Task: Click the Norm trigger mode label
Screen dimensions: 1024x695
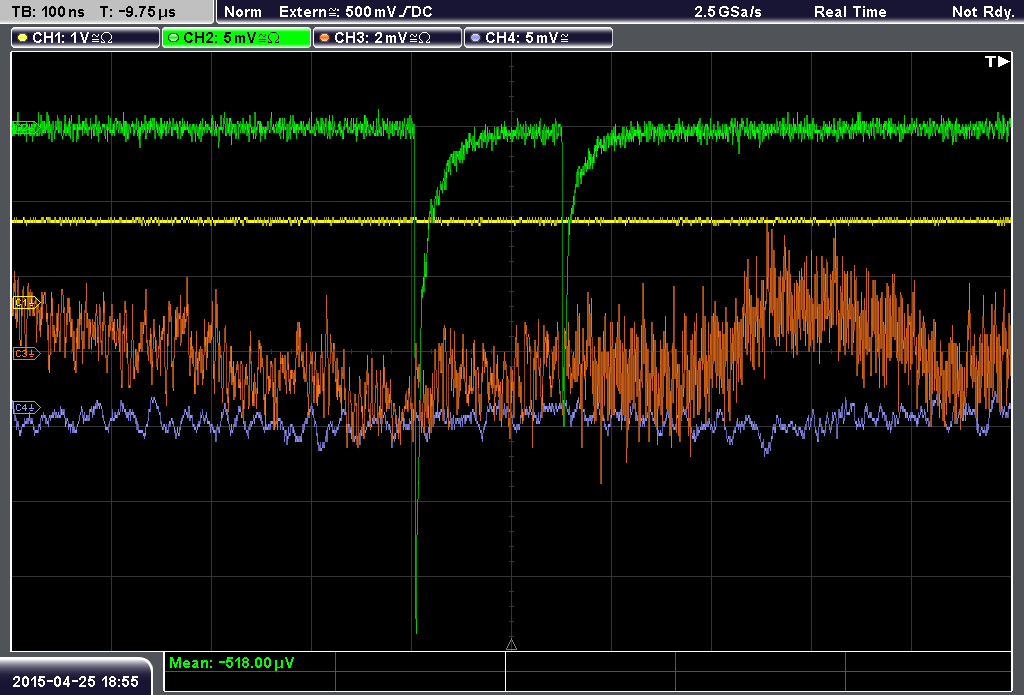Action: tap(243, 12)
